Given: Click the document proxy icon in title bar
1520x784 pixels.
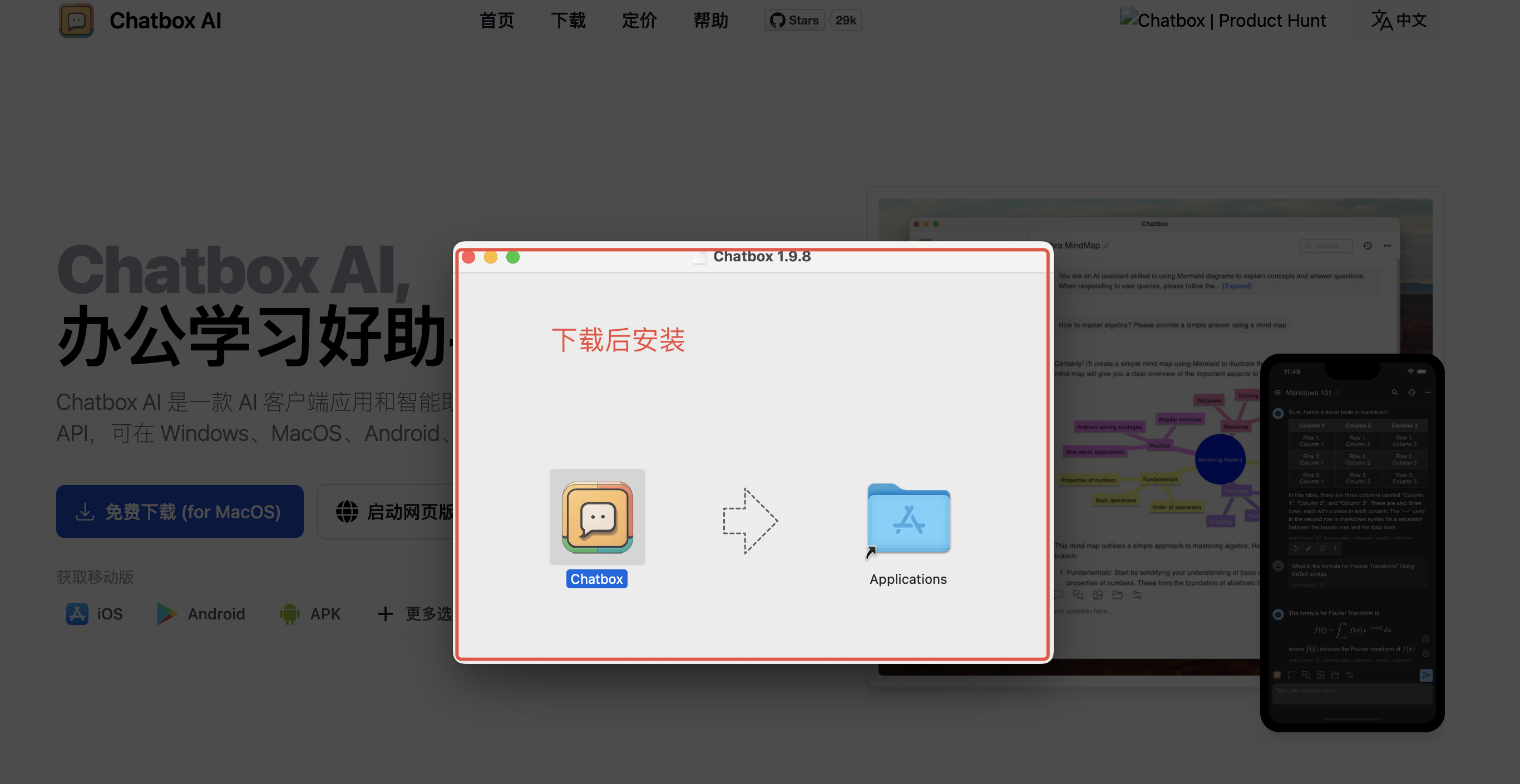Looking at the screenshot, I should tap(700, 257).
